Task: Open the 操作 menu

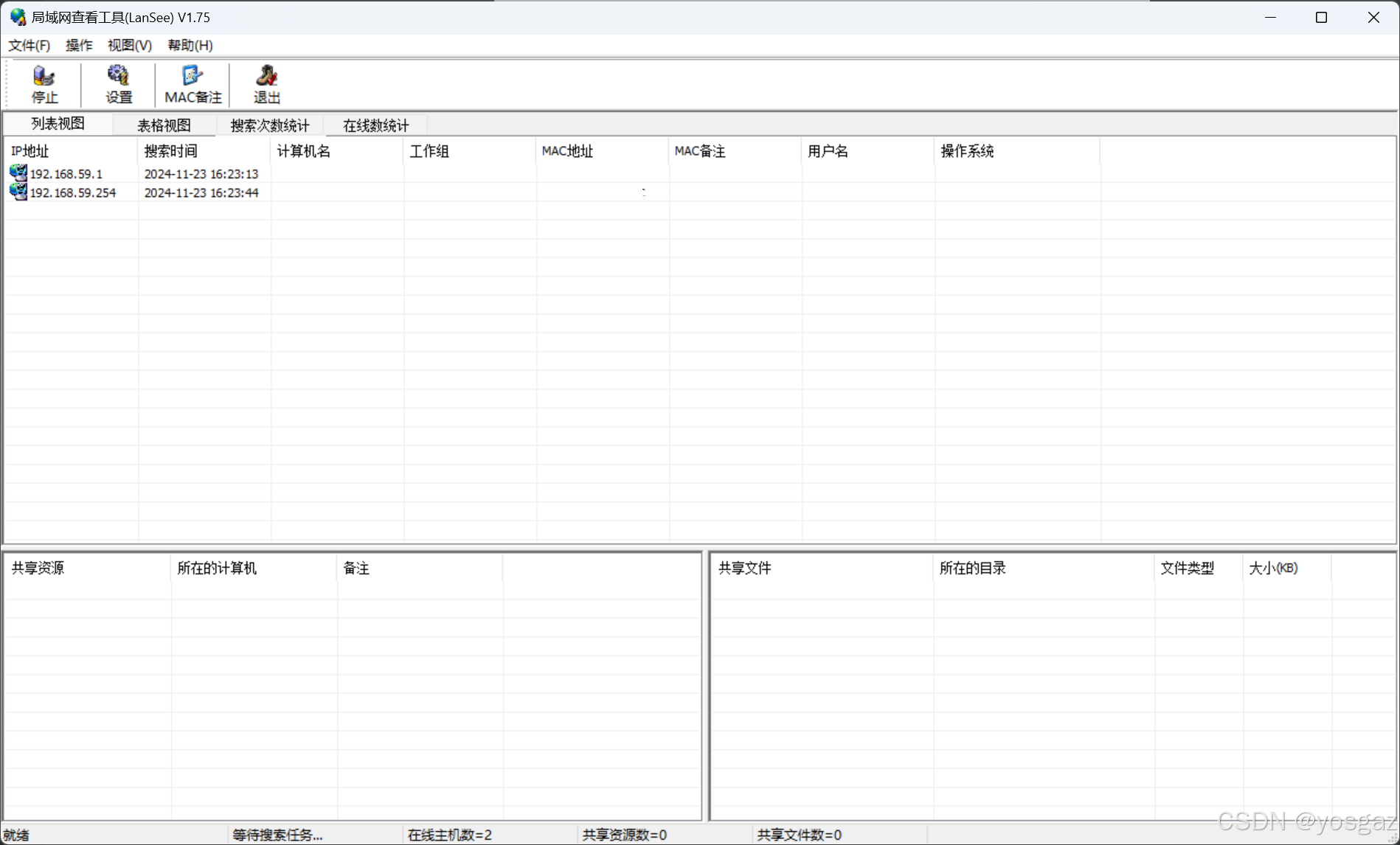Action: pos(79,45)
